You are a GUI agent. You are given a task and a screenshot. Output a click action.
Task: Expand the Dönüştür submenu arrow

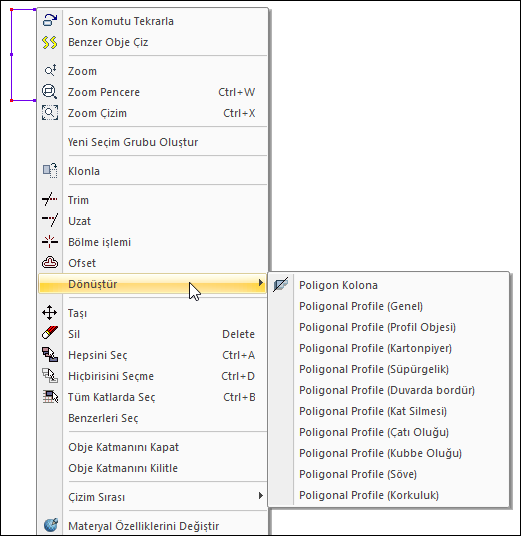[260, 283]
